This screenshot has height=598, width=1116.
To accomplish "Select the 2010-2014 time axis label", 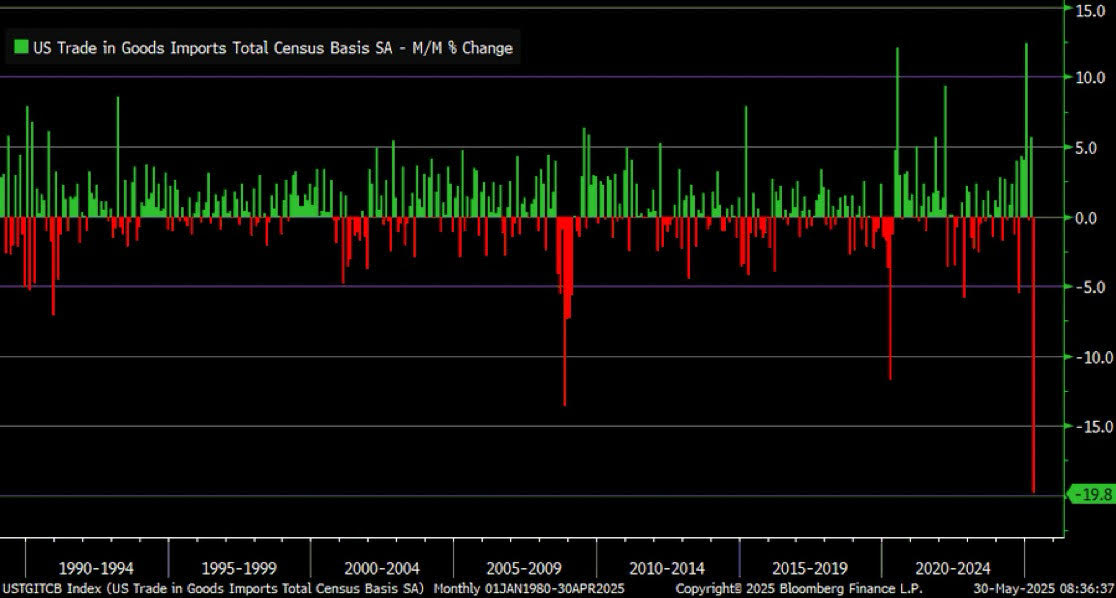I will click(x=667, y=568).
